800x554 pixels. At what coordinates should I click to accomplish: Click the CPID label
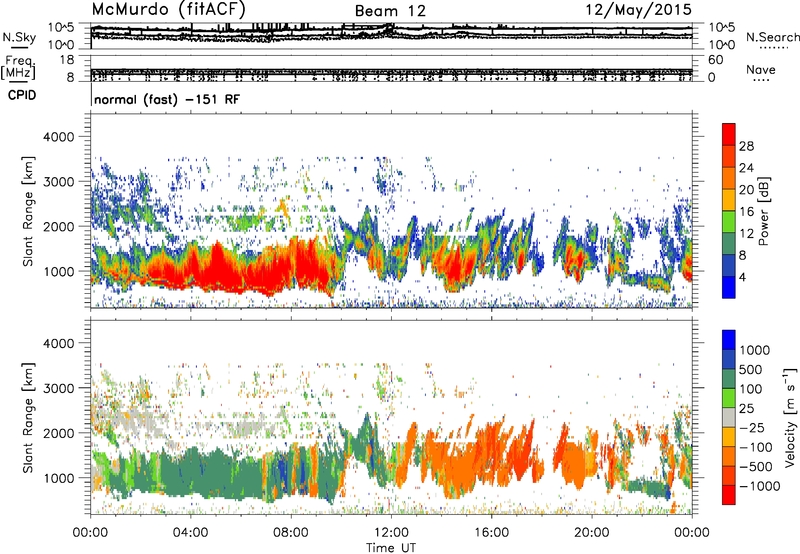pyautogui.click(x=22, y=95)
